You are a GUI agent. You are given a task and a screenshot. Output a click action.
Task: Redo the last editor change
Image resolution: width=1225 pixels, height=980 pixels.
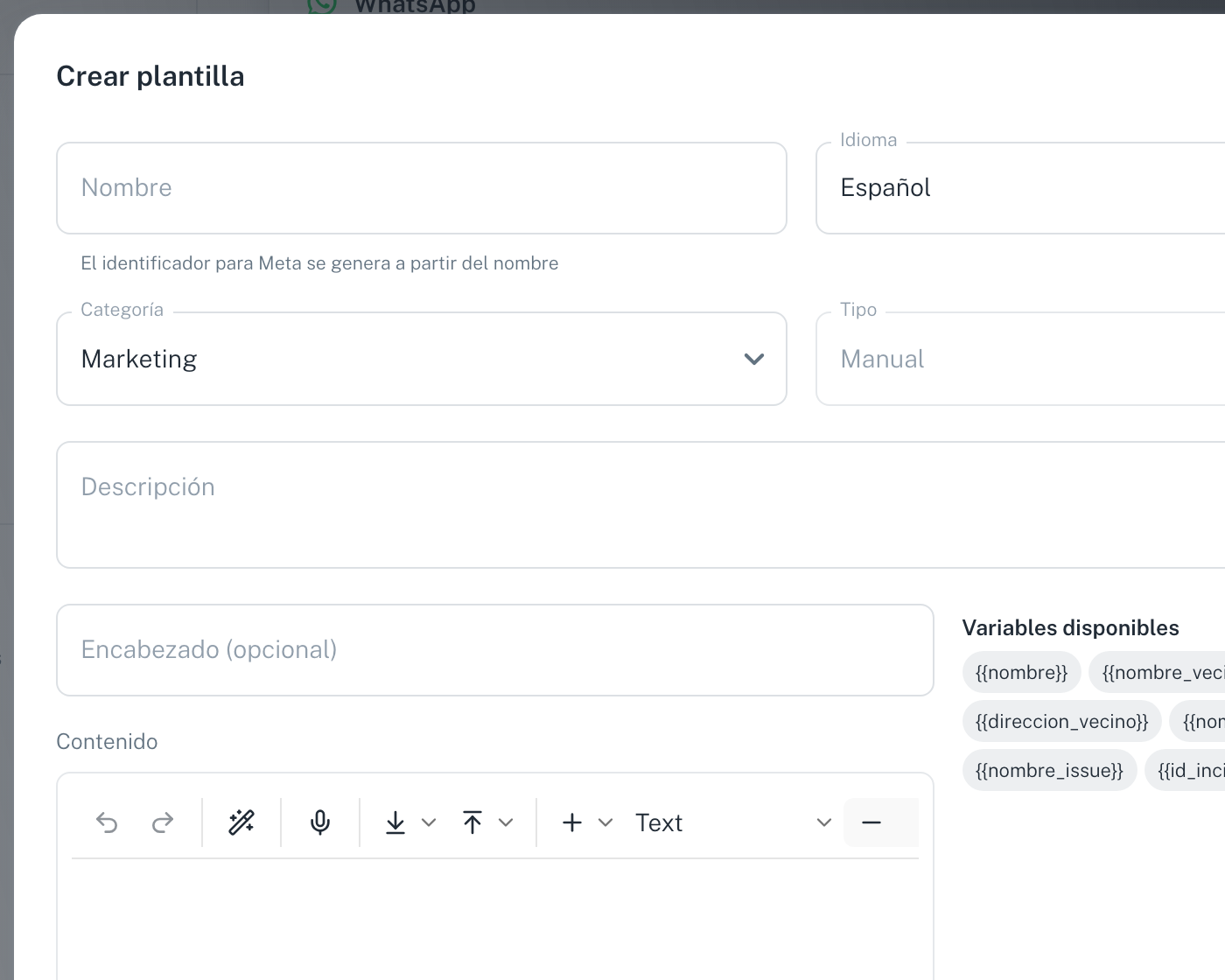click(x=163, y=822)
